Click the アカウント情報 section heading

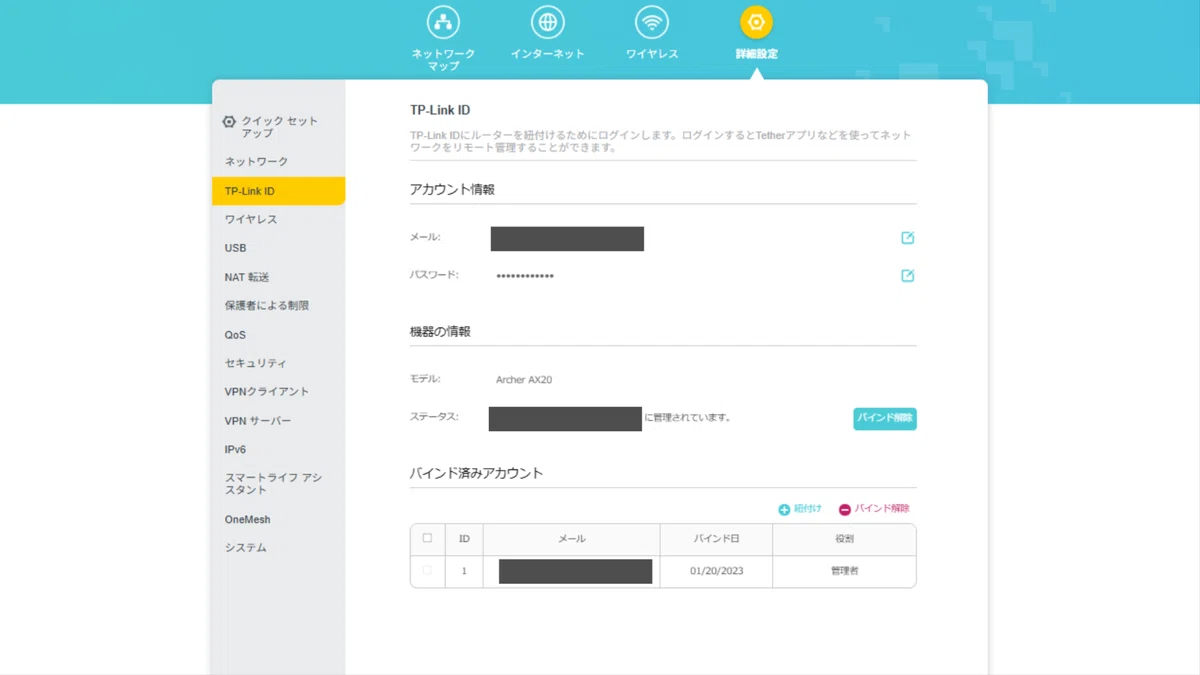pos(452,189)
